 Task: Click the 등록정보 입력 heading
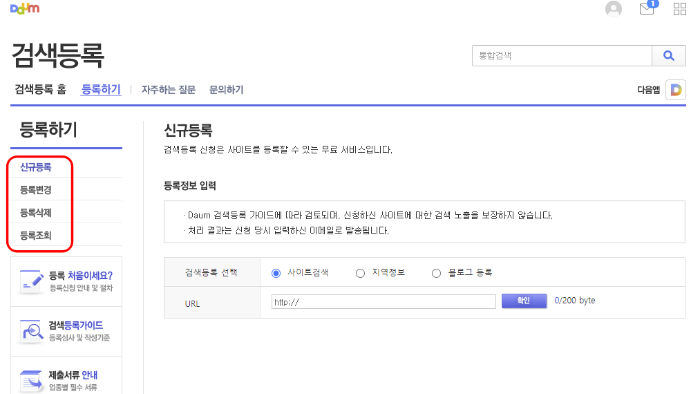[190, 186]
